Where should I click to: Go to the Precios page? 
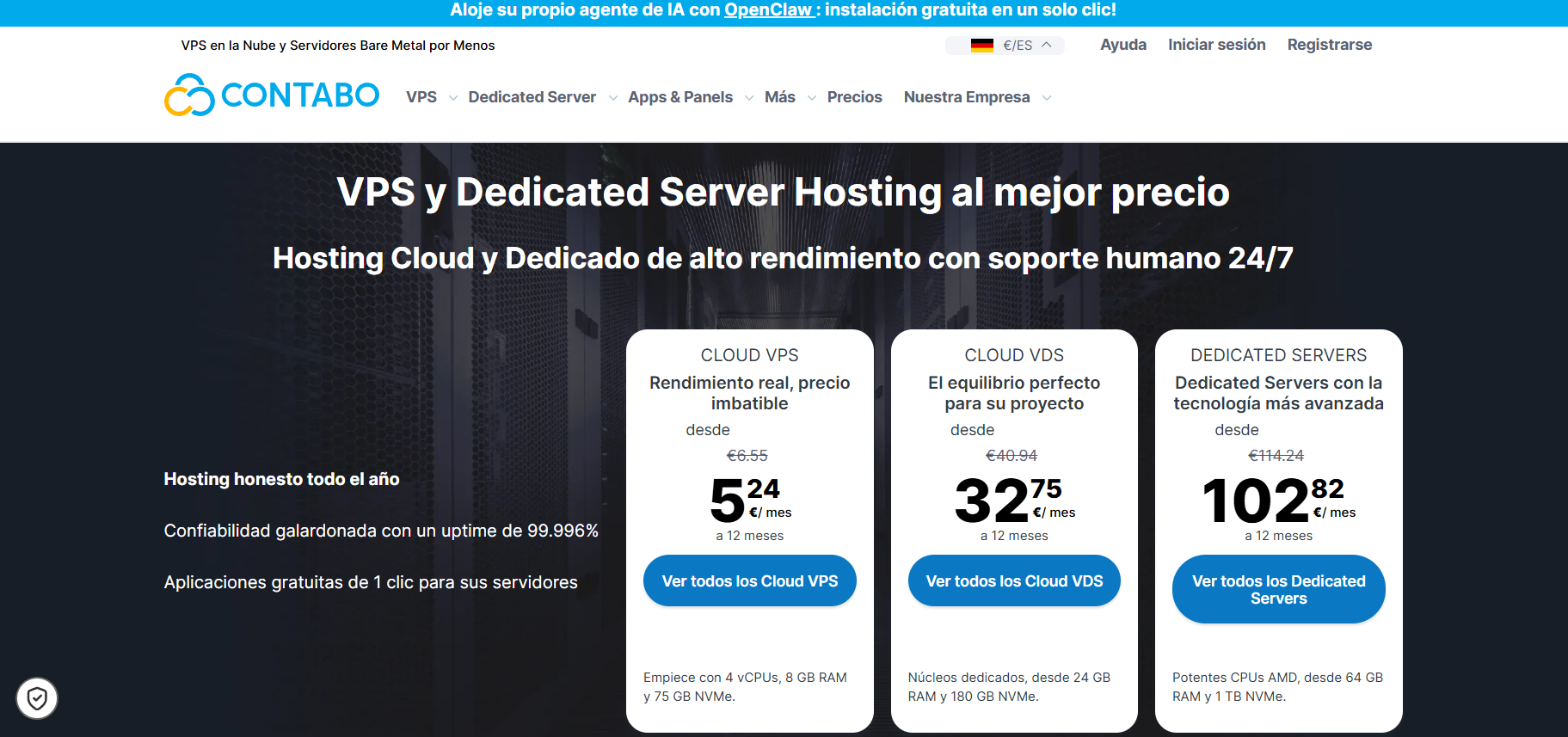(855, 97)
